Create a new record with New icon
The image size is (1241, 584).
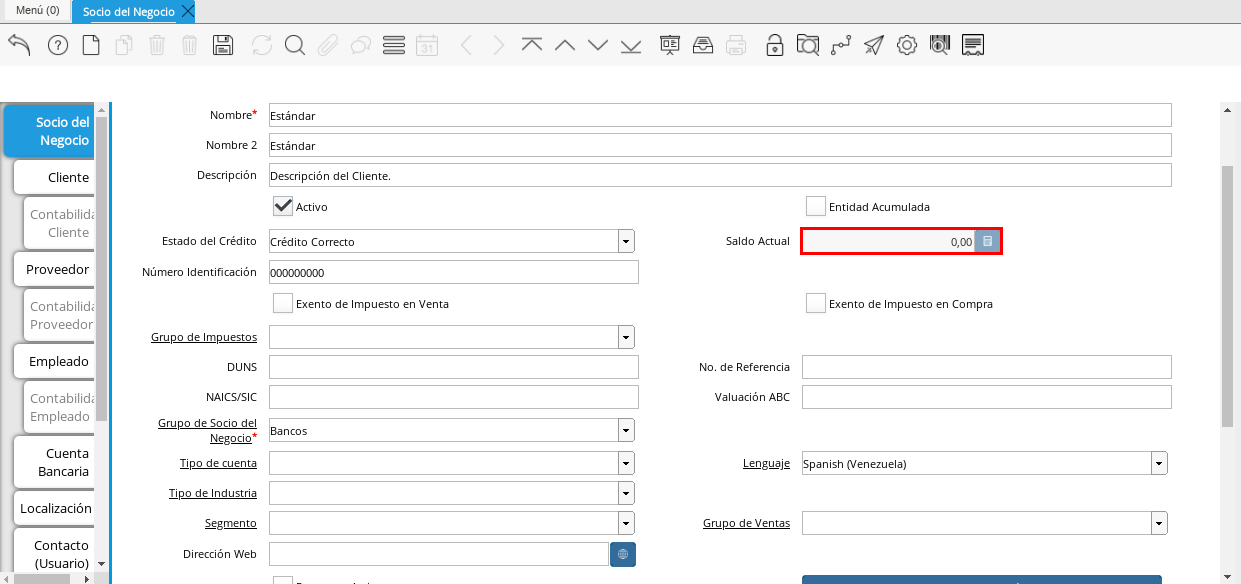91,45
